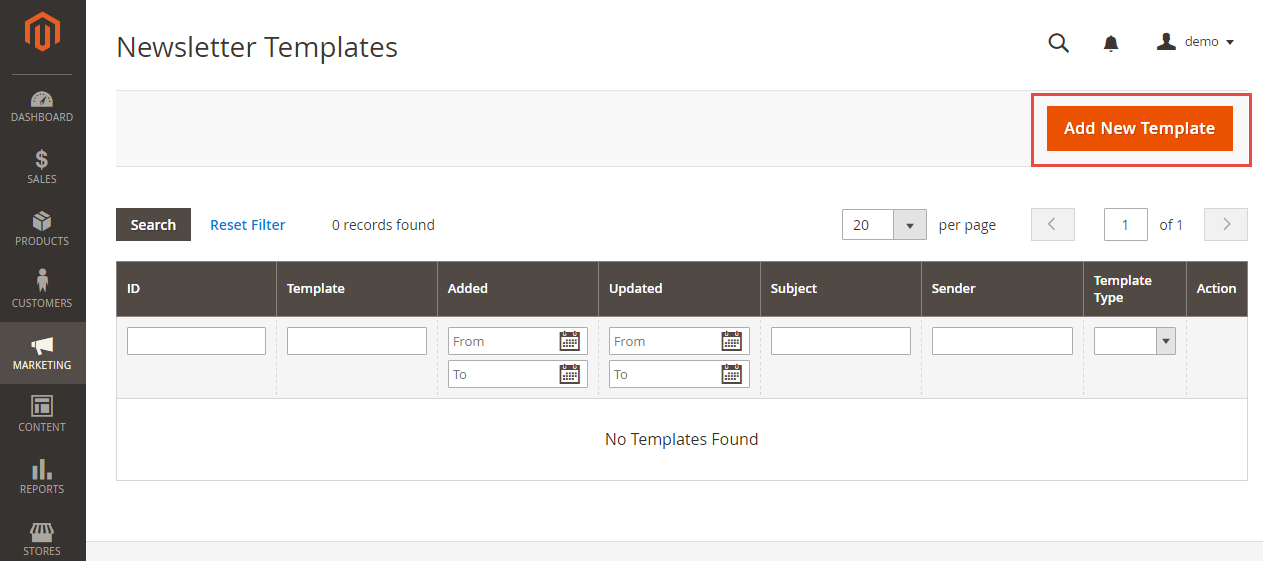
Task: Click the Reset Filter link
Action: [x=247, y=225]
